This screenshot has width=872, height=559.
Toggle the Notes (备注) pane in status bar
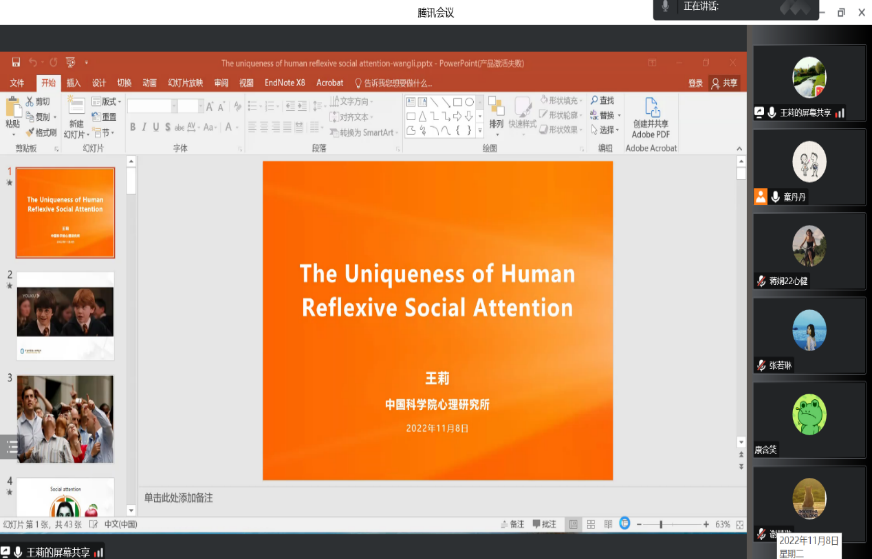(512, 524)
